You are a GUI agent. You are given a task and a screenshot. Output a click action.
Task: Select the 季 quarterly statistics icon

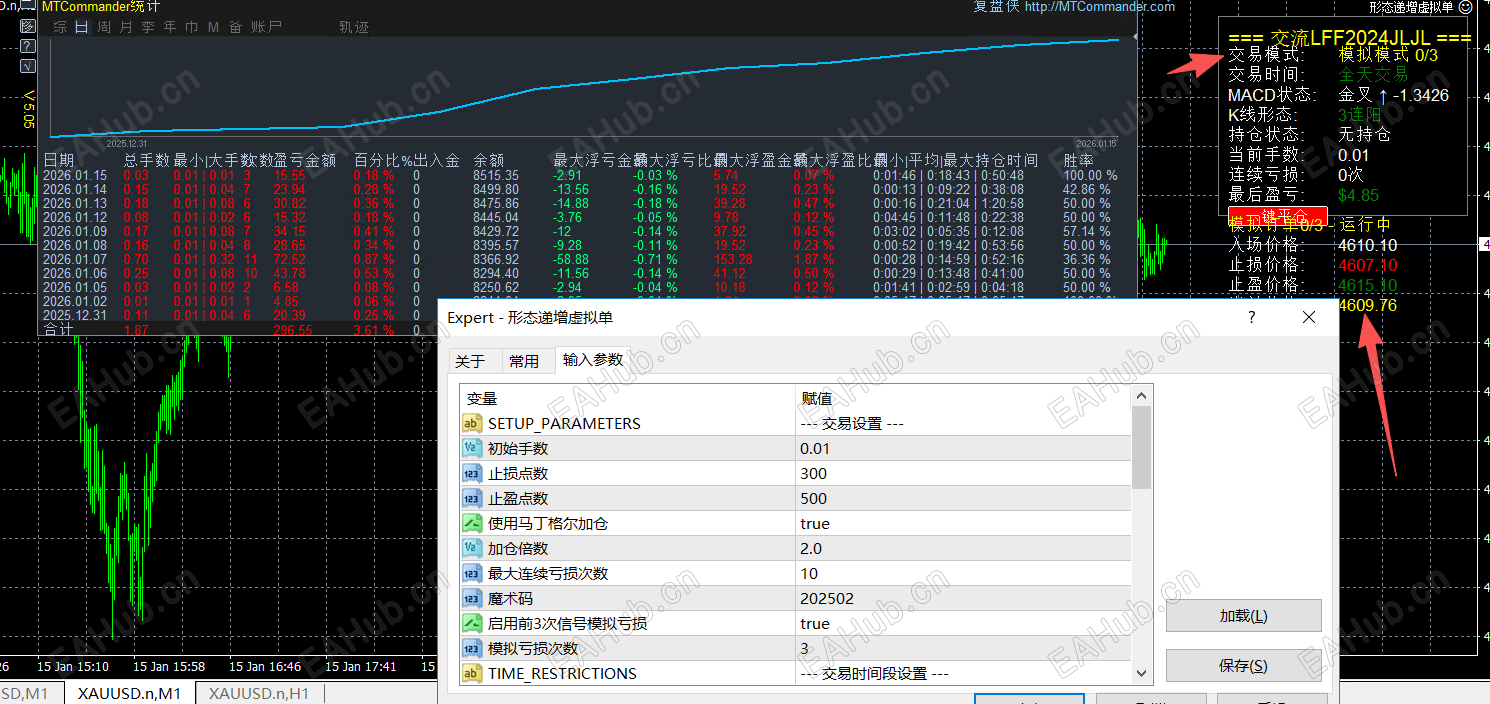(x=147, y=27)
